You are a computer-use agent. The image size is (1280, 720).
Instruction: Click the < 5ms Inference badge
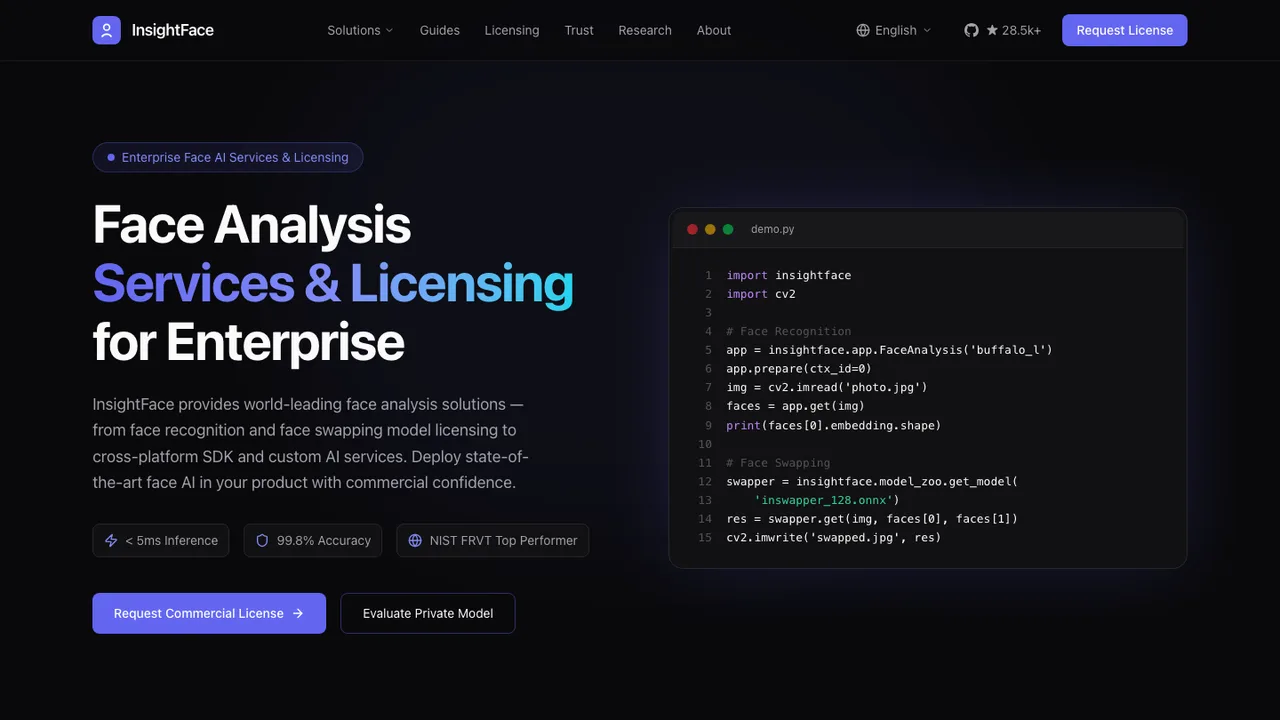[x=161, y=540]
